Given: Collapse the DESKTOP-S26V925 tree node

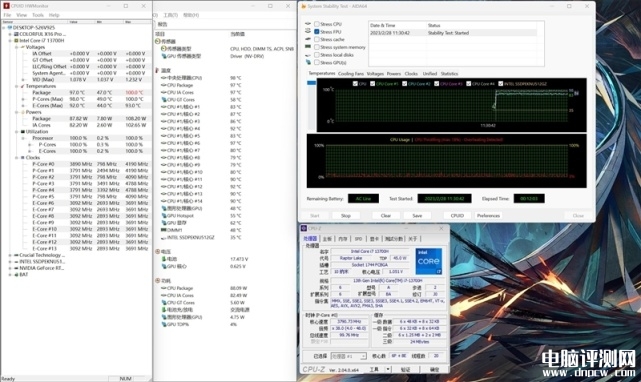Looking at the screenshot, I should click(x=4, y=27).
